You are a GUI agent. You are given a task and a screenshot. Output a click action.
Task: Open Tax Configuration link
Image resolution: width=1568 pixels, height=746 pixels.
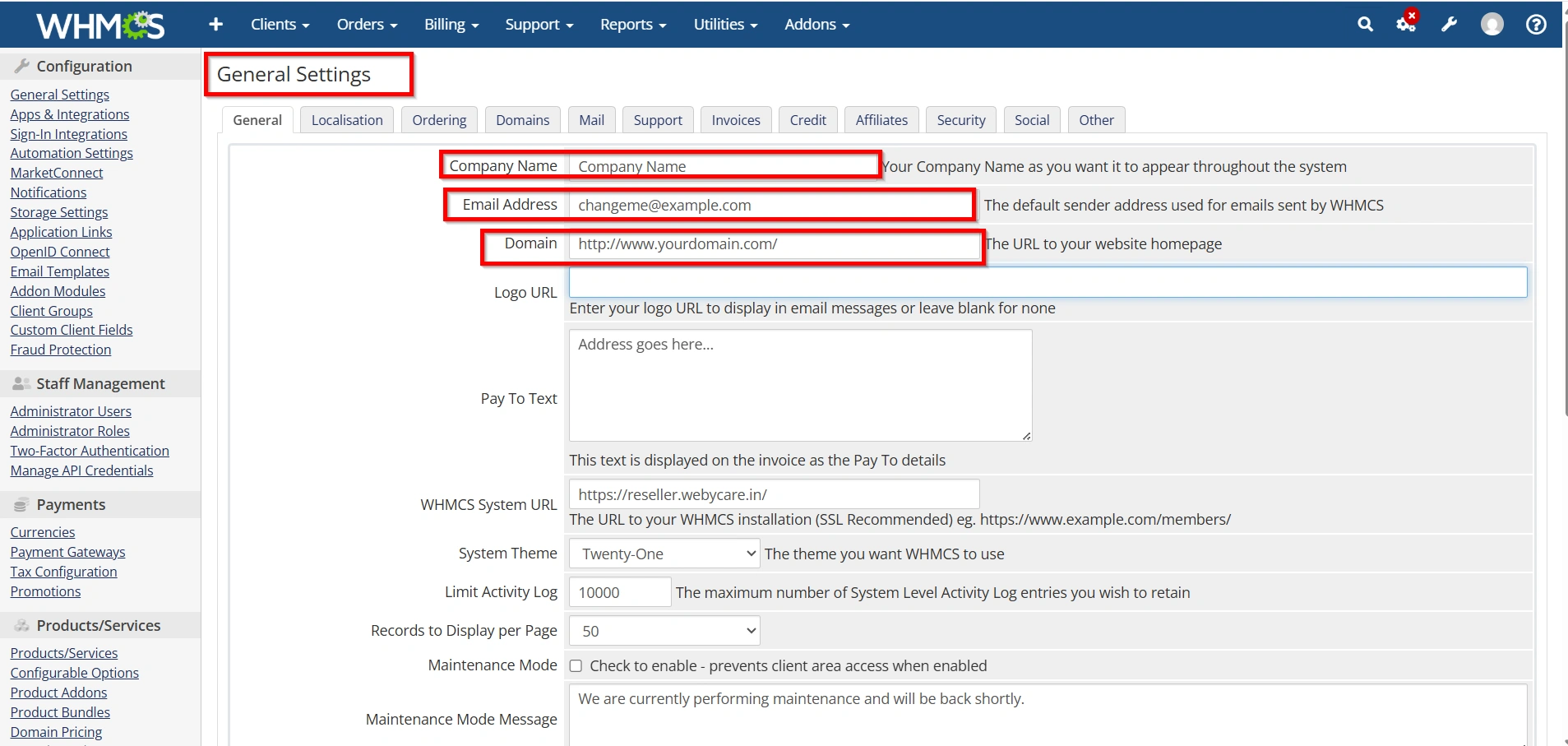(64, 572)
